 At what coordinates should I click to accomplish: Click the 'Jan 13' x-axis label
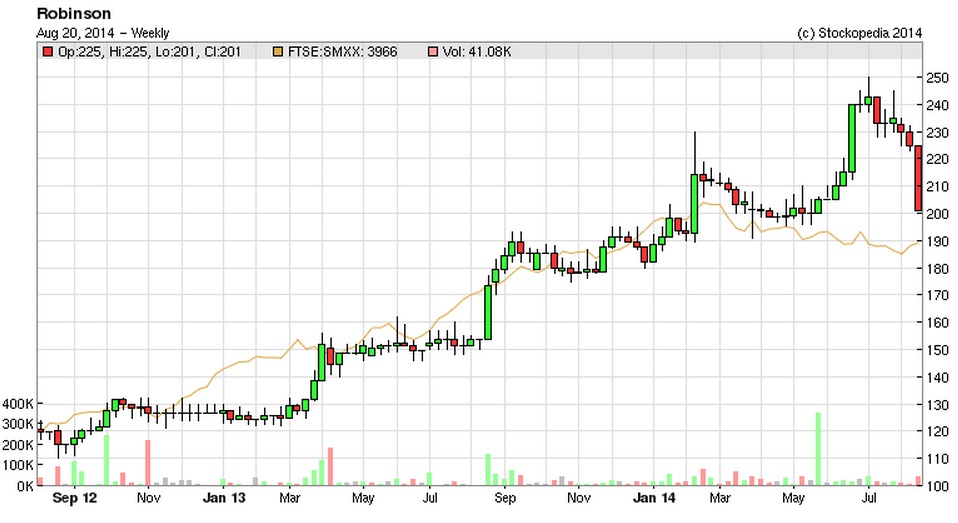click(224, 498)
